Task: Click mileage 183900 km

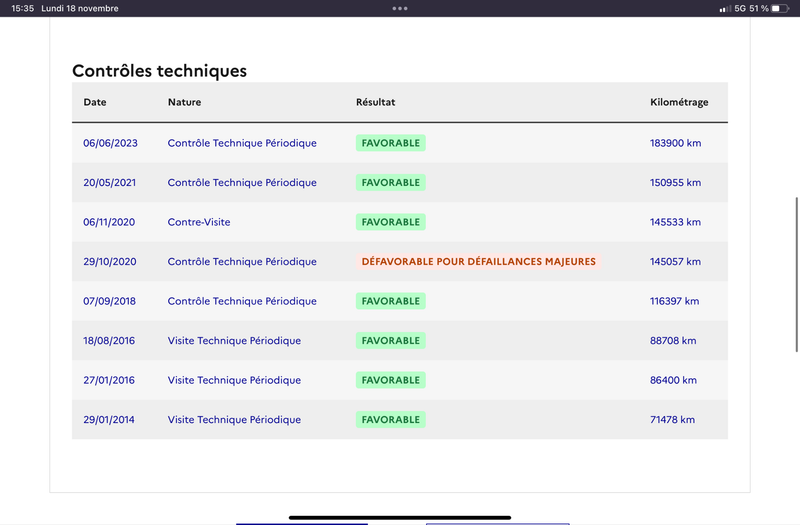Action: [676, 143]
